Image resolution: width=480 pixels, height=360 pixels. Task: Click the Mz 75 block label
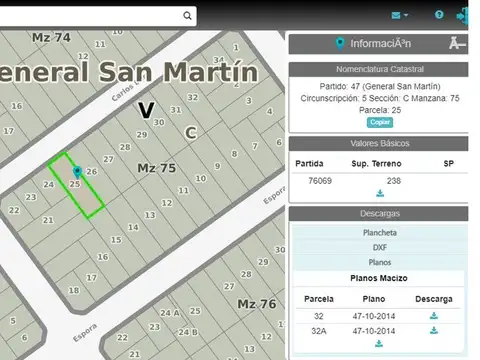point(157,168)
